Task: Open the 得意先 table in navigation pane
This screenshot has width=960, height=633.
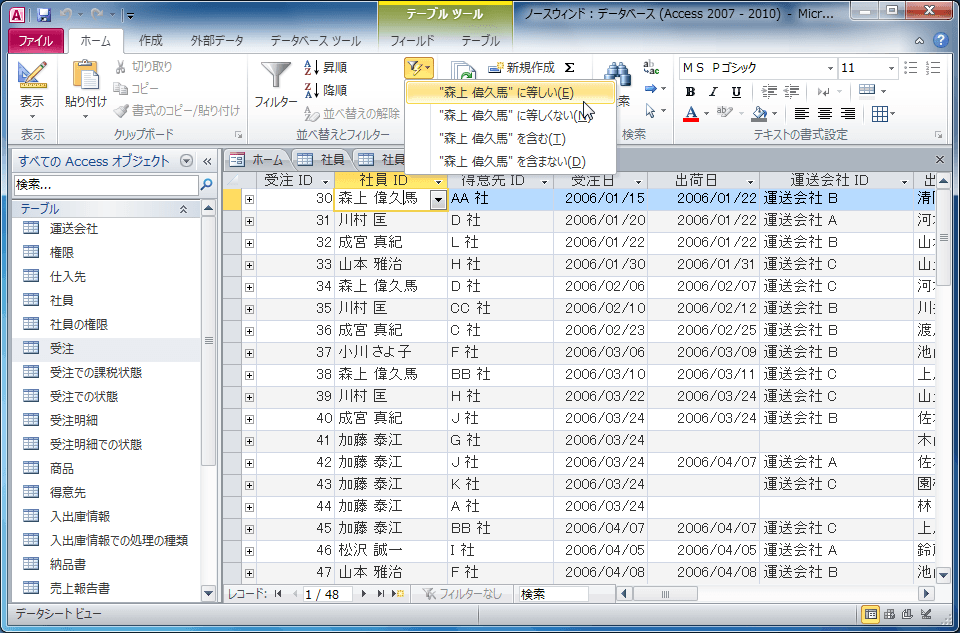Action: [68, 493]
